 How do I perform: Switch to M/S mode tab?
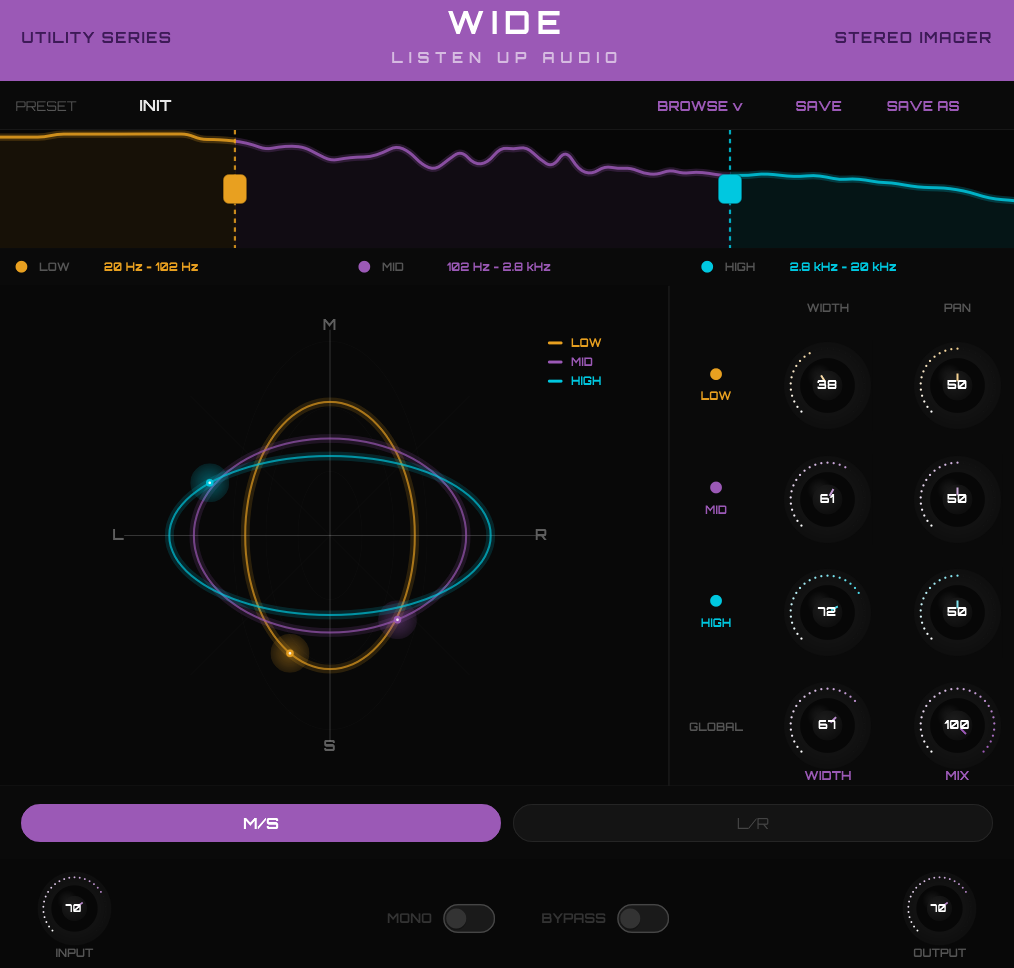pyautogui.click(x=261, y=823)
